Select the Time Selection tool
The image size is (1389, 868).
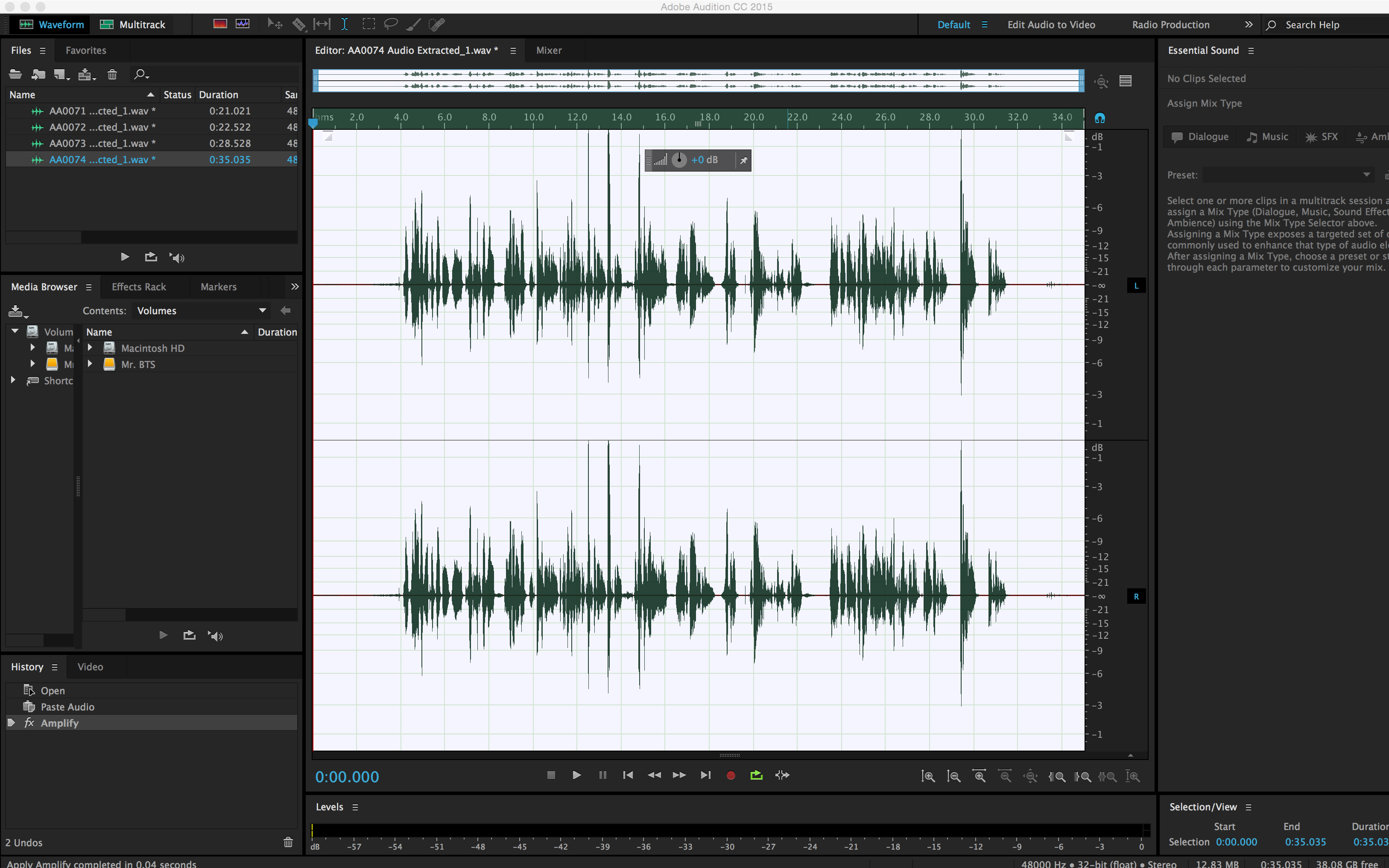(x=345, y=23)
